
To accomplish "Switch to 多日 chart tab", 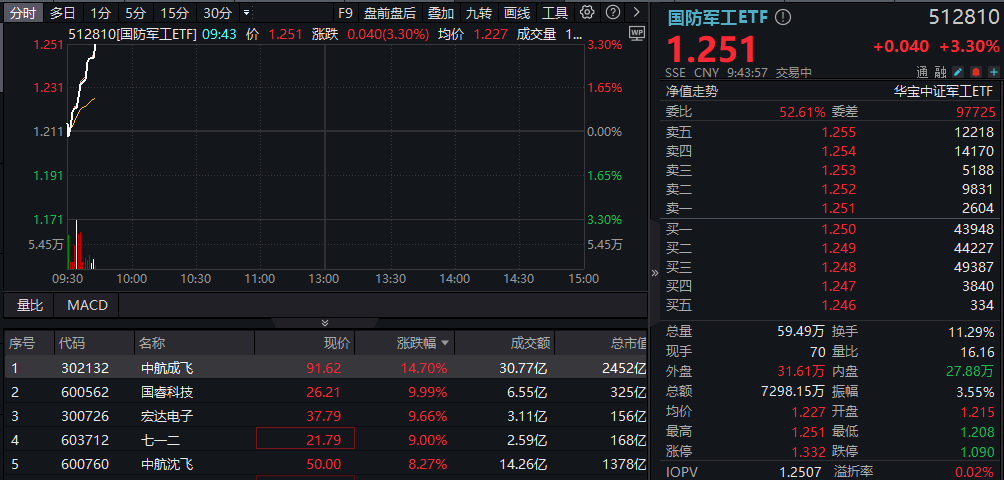I will coord(62,13).
